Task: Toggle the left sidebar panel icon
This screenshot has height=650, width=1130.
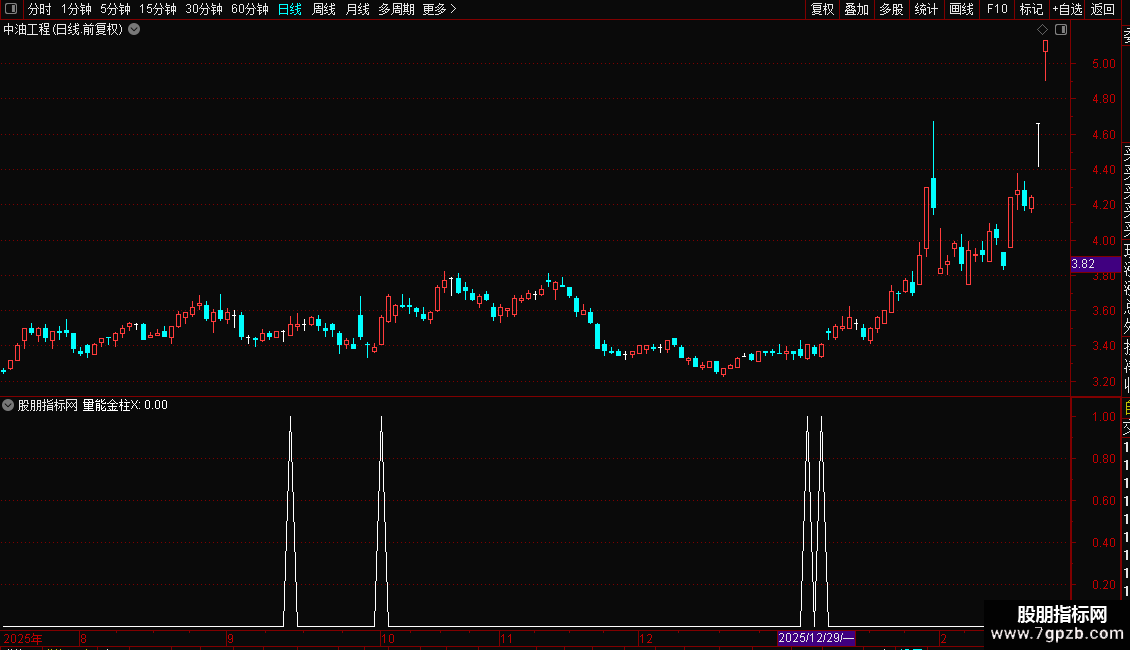Action: (x=11, y=9)
